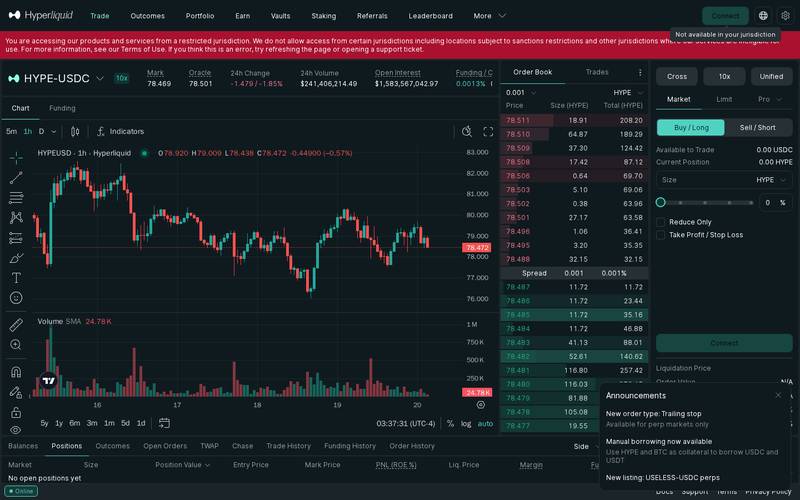Viewport: 800px width, 500px height.
Task: Click the Cross margin mode button
Action: pyautogui.click(x=677, y=77)
